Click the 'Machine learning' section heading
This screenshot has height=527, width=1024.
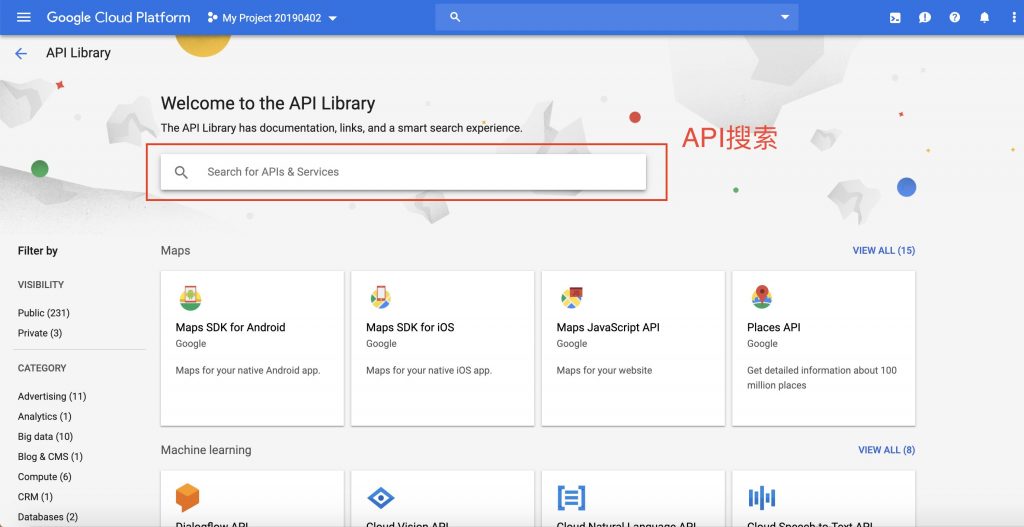[206, 450]
